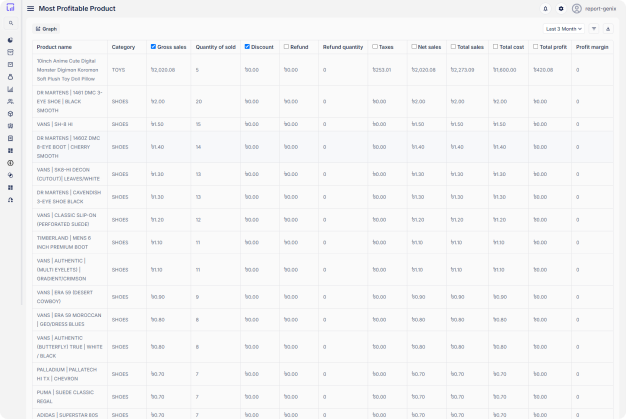The width and height of the screenshot is (626, 419).
Task: Click total sales value 2,273.09
Action: tap(463, 70)
